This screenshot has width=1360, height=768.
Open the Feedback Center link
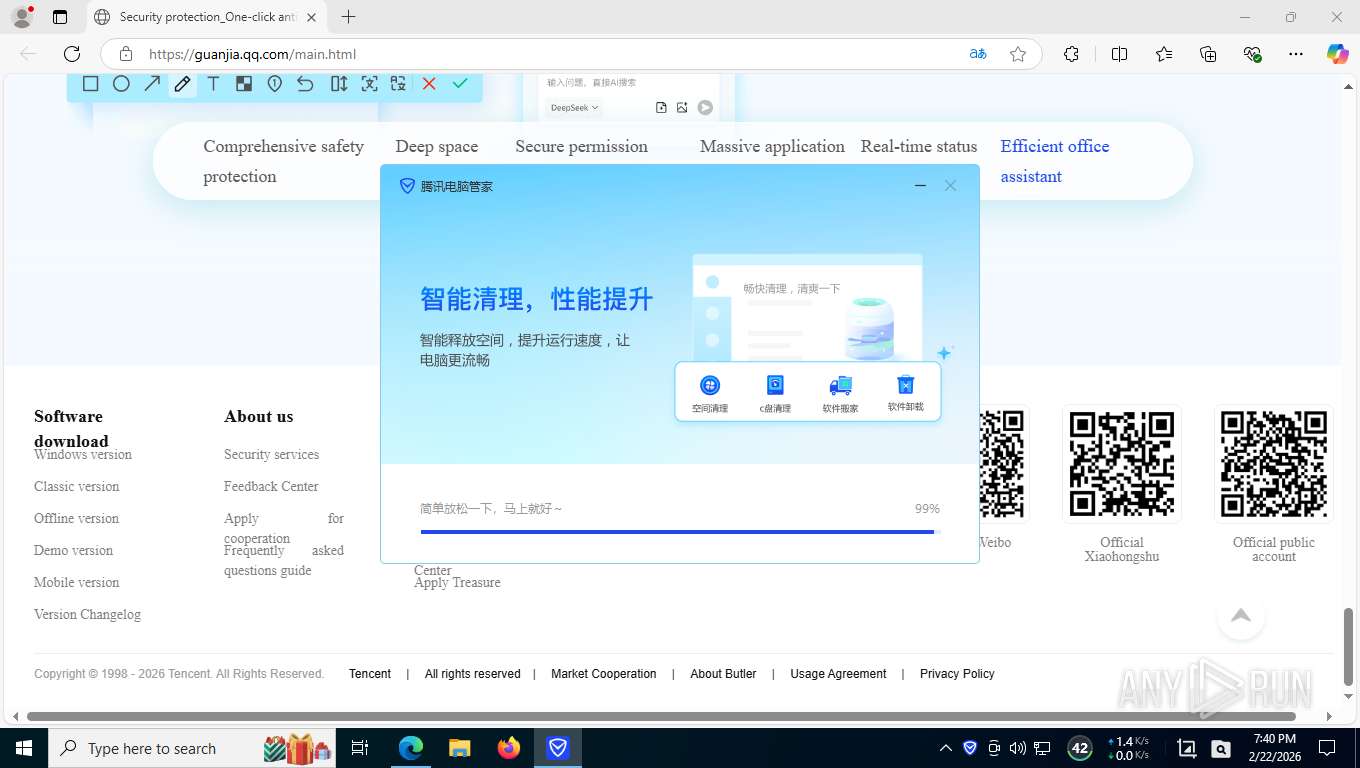(271, 486)
